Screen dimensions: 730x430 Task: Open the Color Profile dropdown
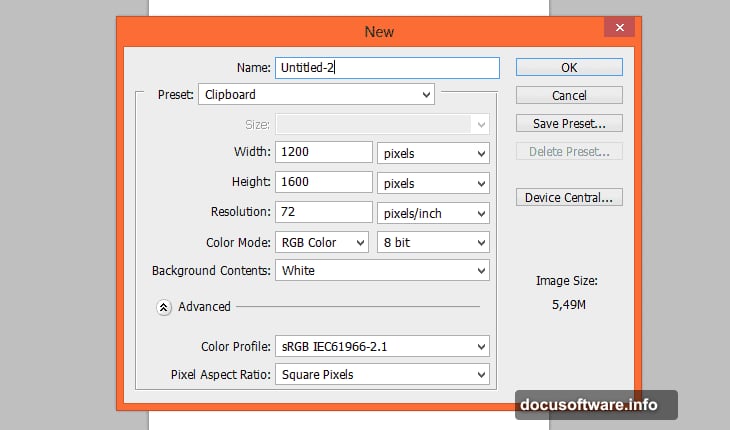tap(382, 346)
